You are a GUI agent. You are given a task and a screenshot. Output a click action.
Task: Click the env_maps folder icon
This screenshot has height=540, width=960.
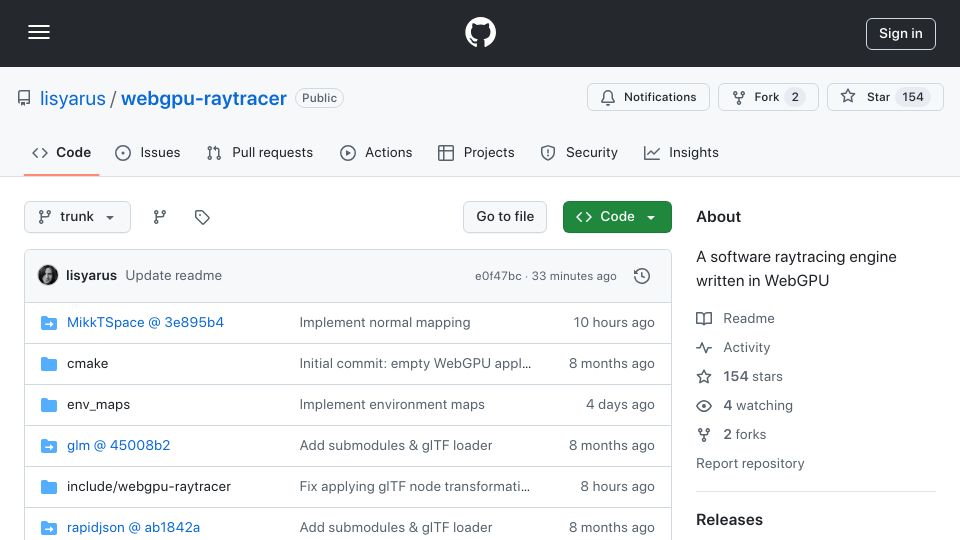pyautogui.click(x=48, y=405)
